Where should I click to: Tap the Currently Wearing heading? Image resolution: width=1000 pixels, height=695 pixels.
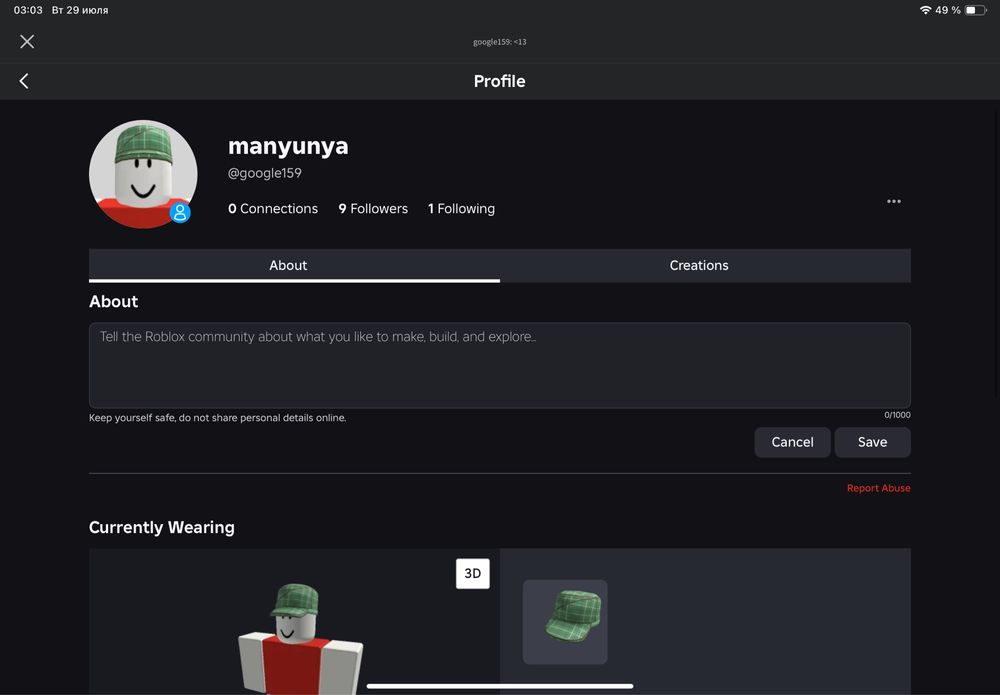coord(162,527)
